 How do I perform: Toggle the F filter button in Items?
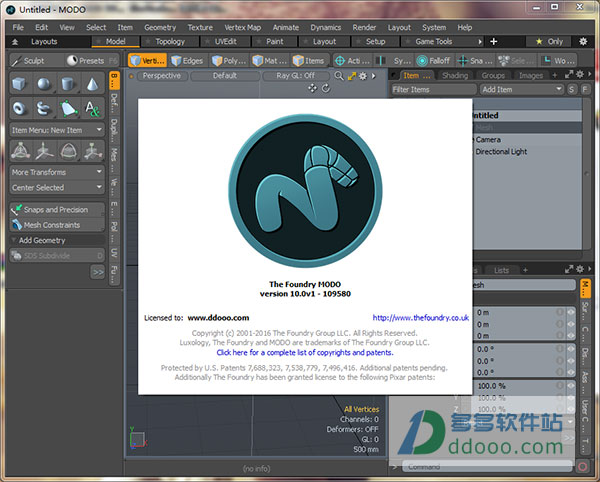(x=585, y=90)
